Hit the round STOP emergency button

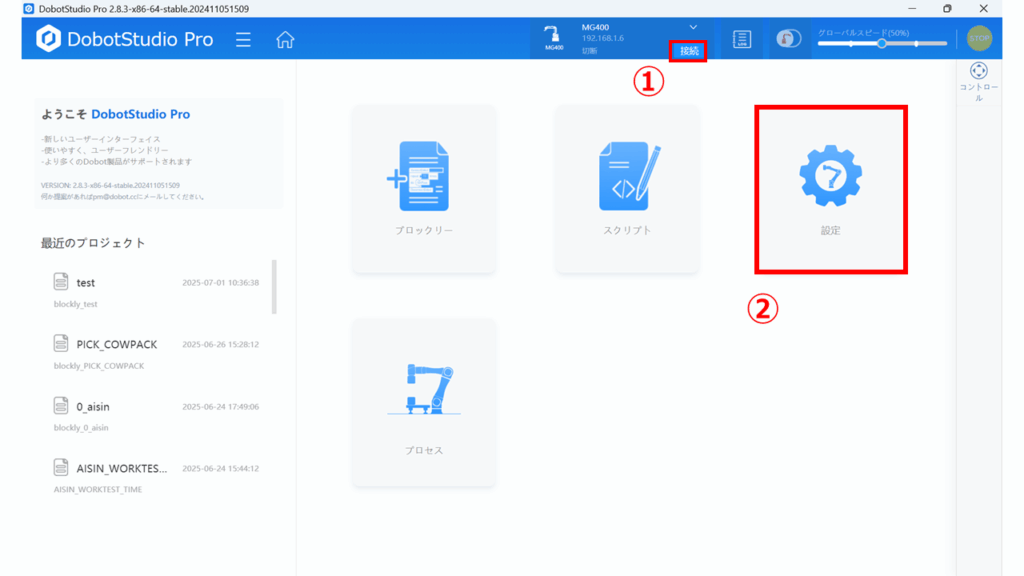click(979, 39)
